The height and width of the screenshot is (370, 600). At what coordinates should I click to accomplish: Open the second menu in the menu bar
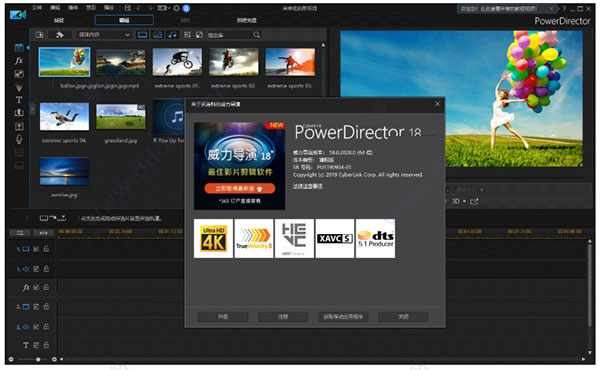[x=55, y=8]
